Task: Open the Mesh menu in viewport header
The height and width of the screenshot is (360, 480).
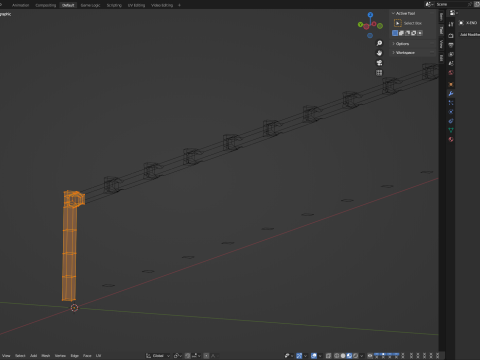Action: click(46, 356)
